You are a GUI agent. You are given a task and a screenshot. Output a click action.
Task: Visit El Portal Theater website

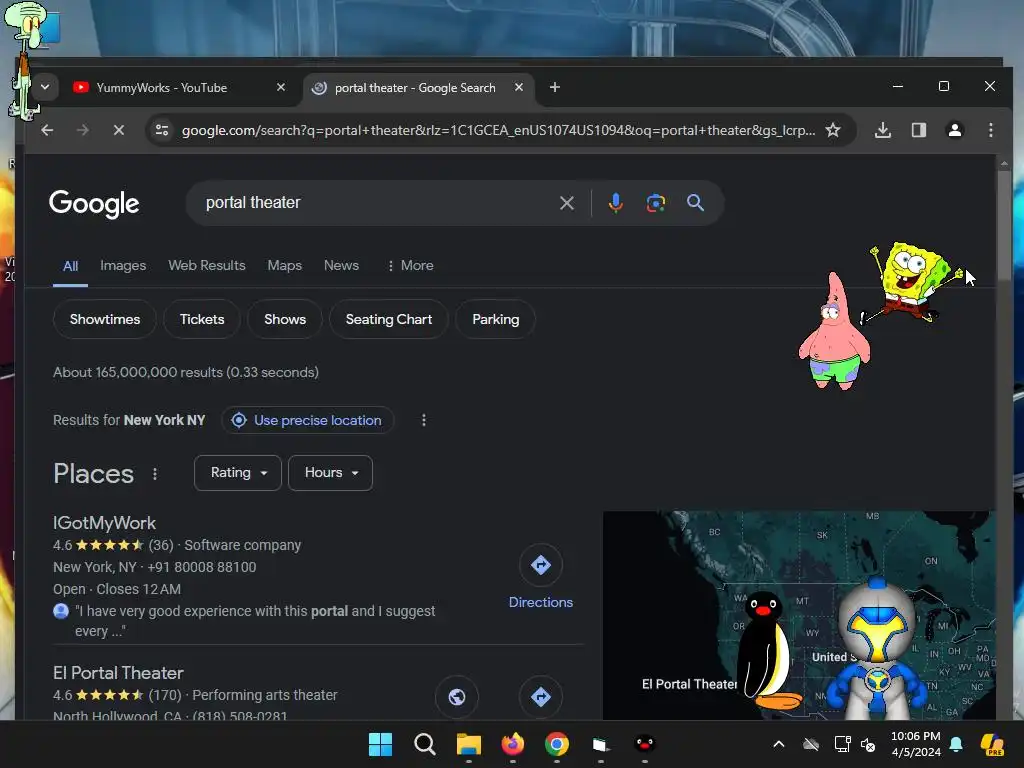coord(456,697)
